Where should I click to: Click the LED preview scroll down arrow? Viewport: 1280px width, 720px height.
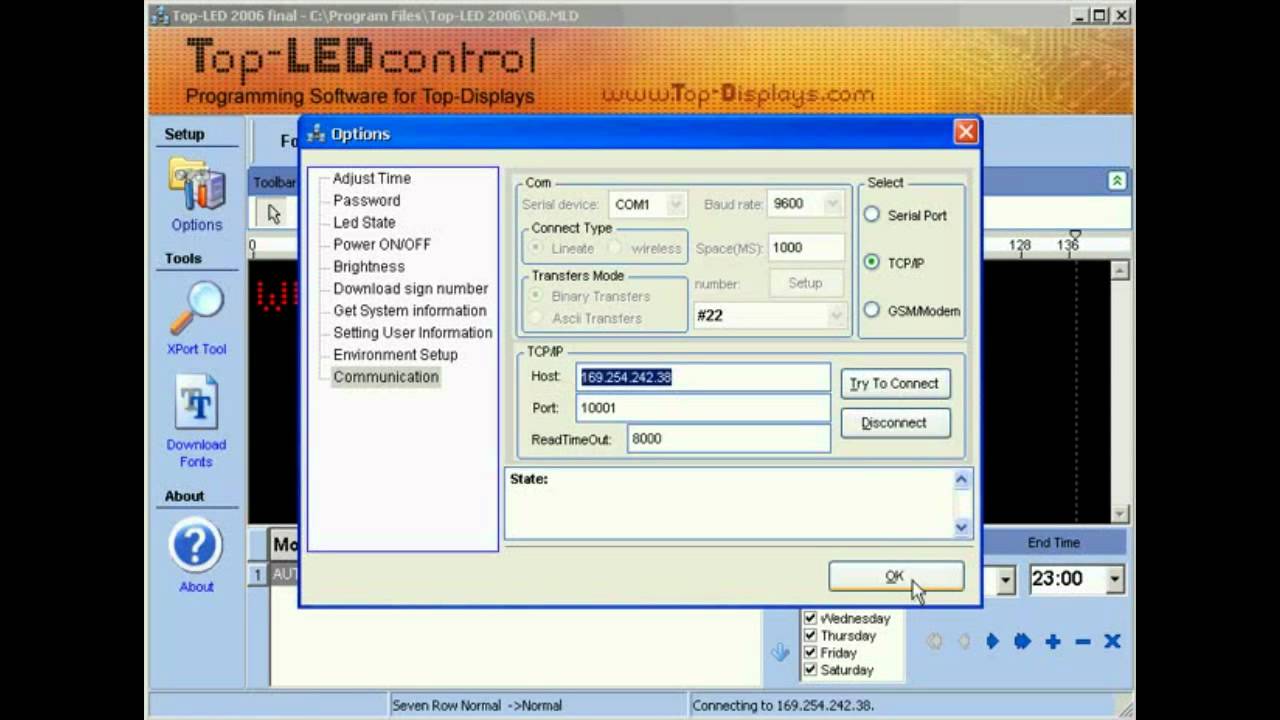point(1120,513)
